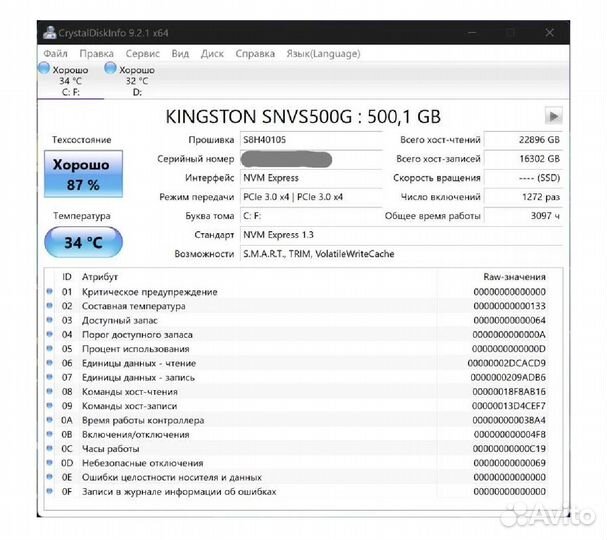Click the status dot for attribute 0F
The height and width of the screenshot is (540, 607).
click(50, 491)
